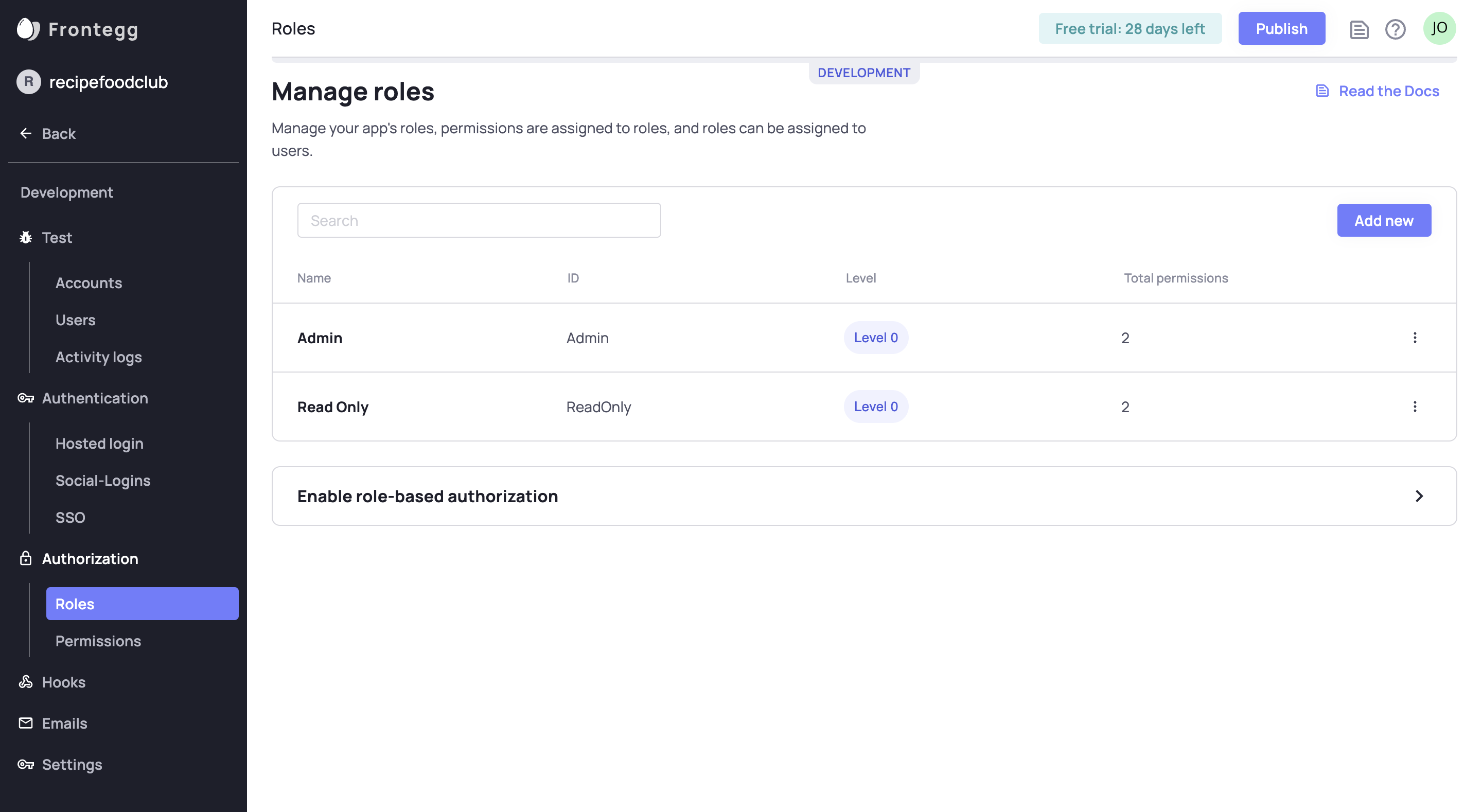
Task: Expand Enable role-based authorization chevron
Action: click(1419, 496)
